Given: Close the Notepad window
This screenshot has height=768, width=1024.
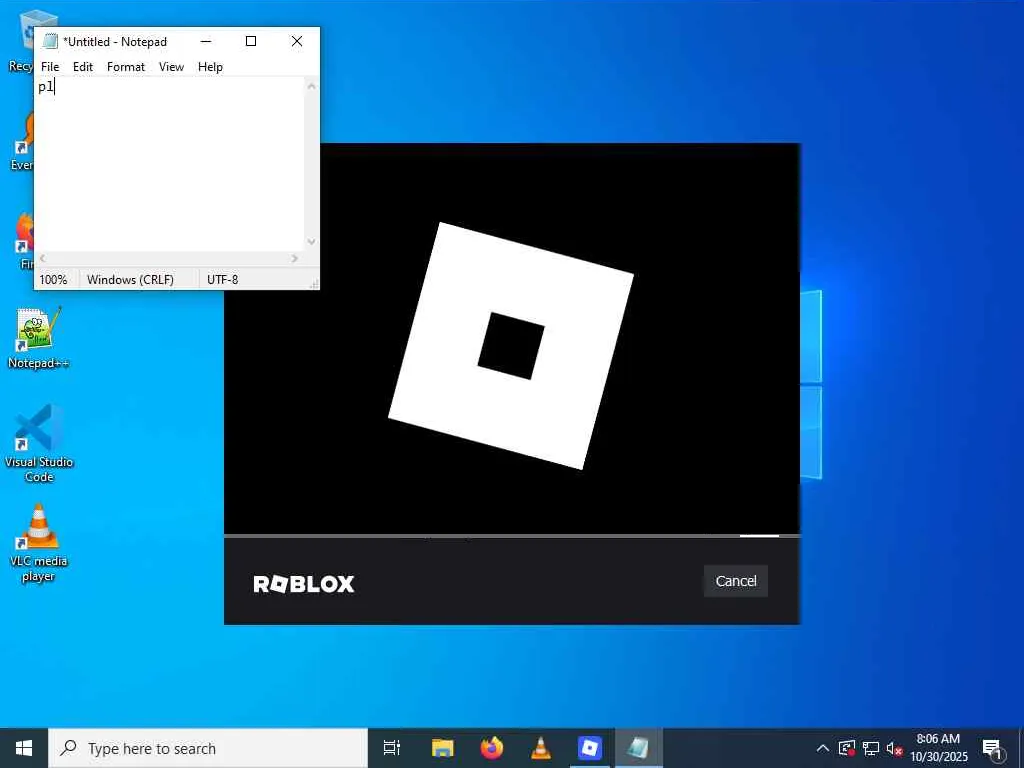Looking at the screenshot, I should click(296, 41).
